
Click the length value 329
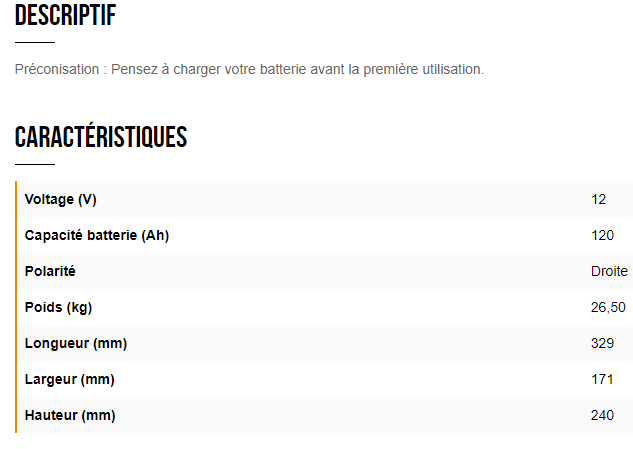602,343
